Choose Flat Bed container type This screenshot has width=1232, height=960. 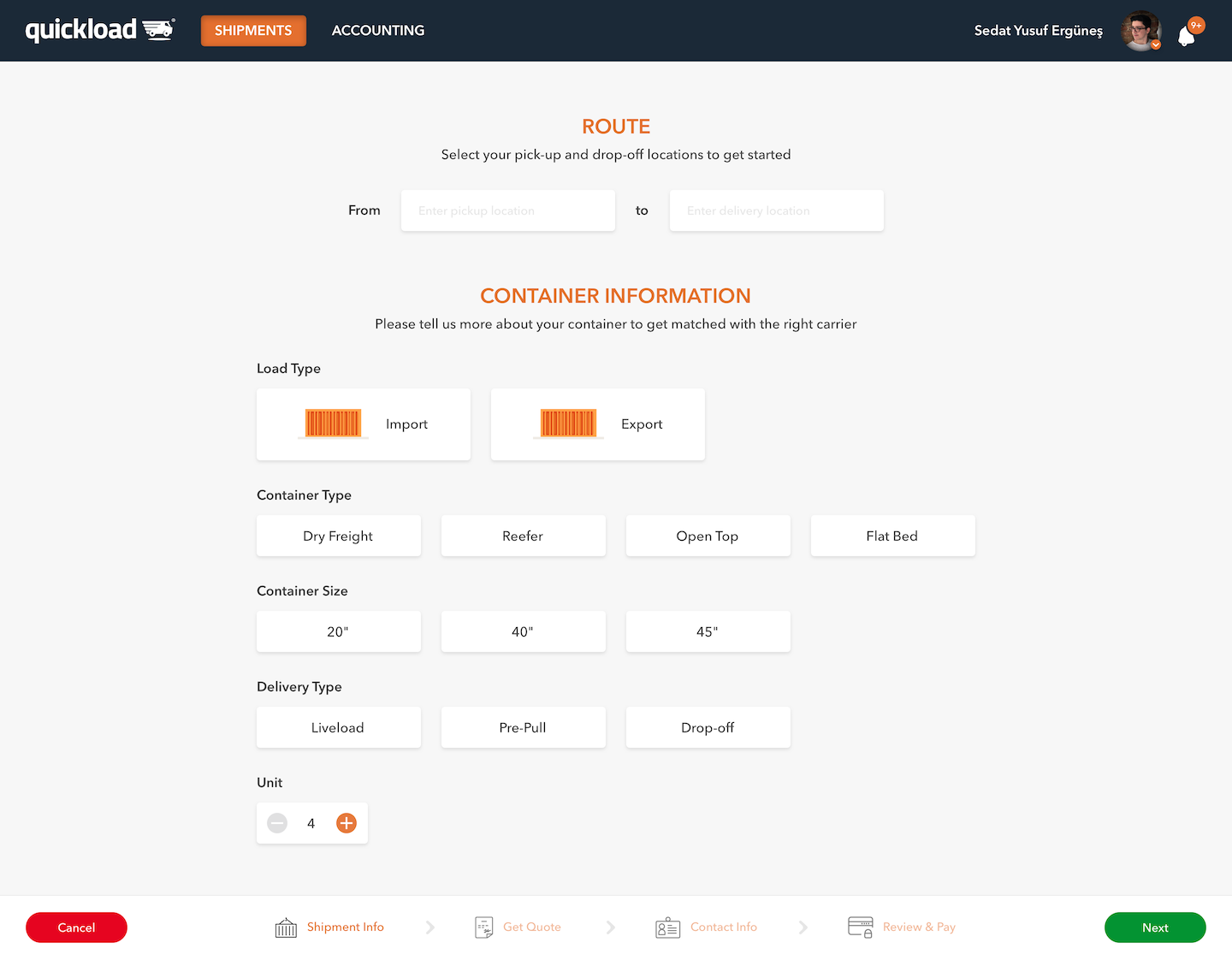coord(893,536)
